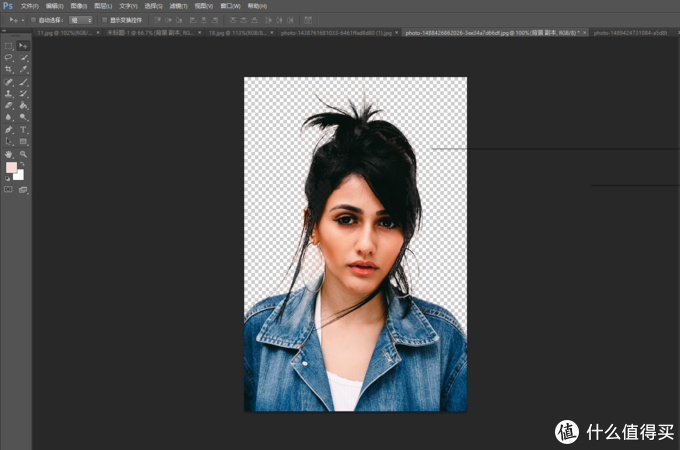The image size is (680, 450).
Task: Align vertical centers in options bar
Action: point(168,20)
